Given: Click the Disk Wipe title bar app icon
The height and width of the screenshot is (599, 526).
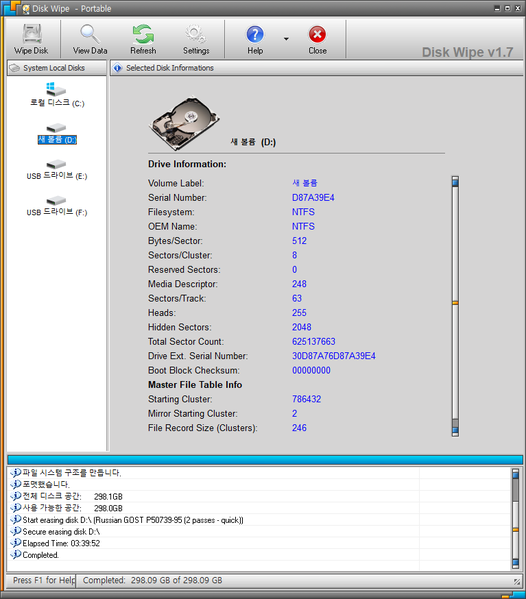Looking at the screenshot, I should click(26, 9).
